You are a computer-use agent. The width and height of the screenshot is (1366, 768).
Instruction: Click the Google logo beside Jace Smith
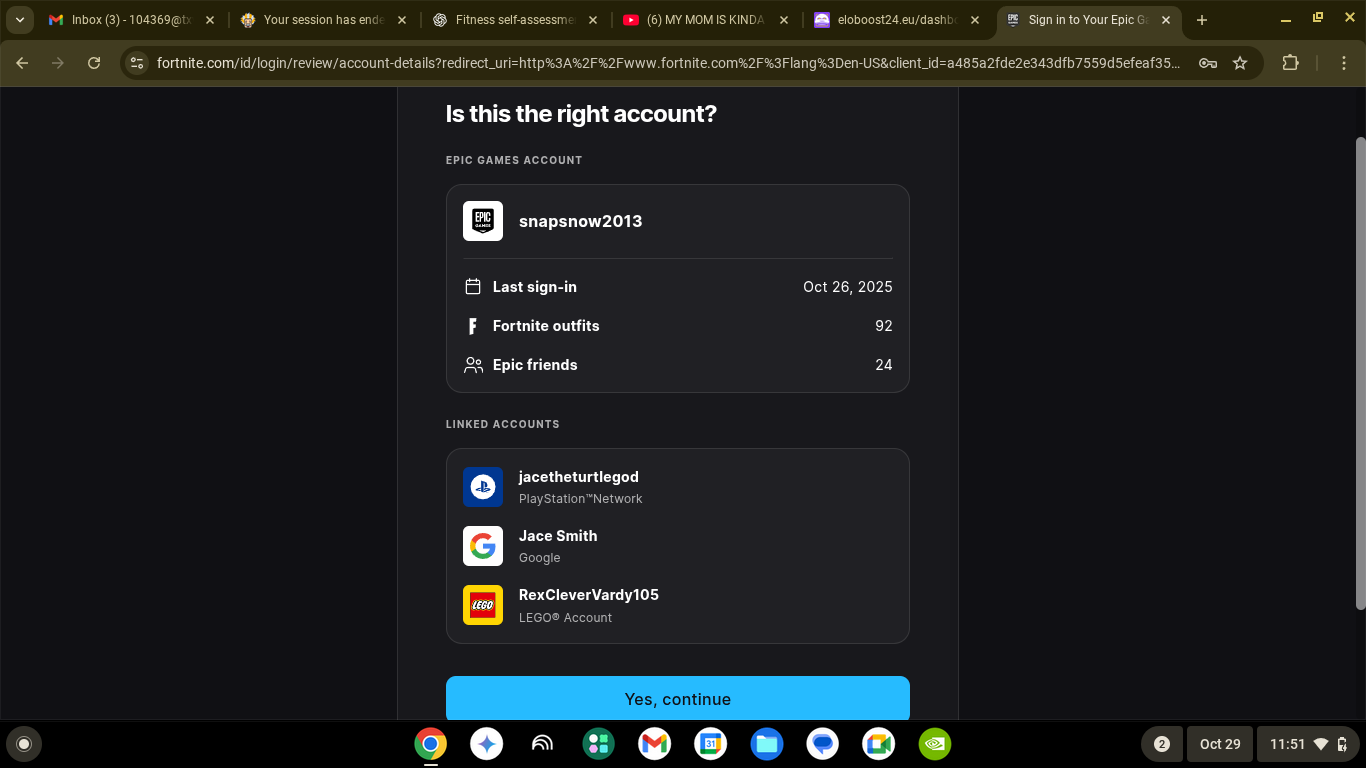pyautogui.click(x=483, y=546)
